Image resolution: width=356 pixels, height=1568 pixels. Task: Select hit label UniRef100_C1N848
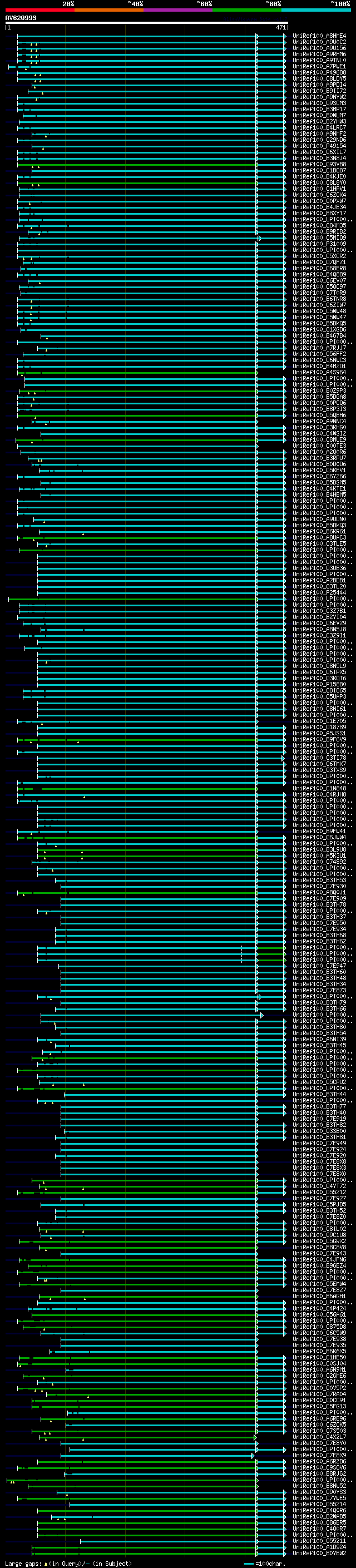pos(319,789)
